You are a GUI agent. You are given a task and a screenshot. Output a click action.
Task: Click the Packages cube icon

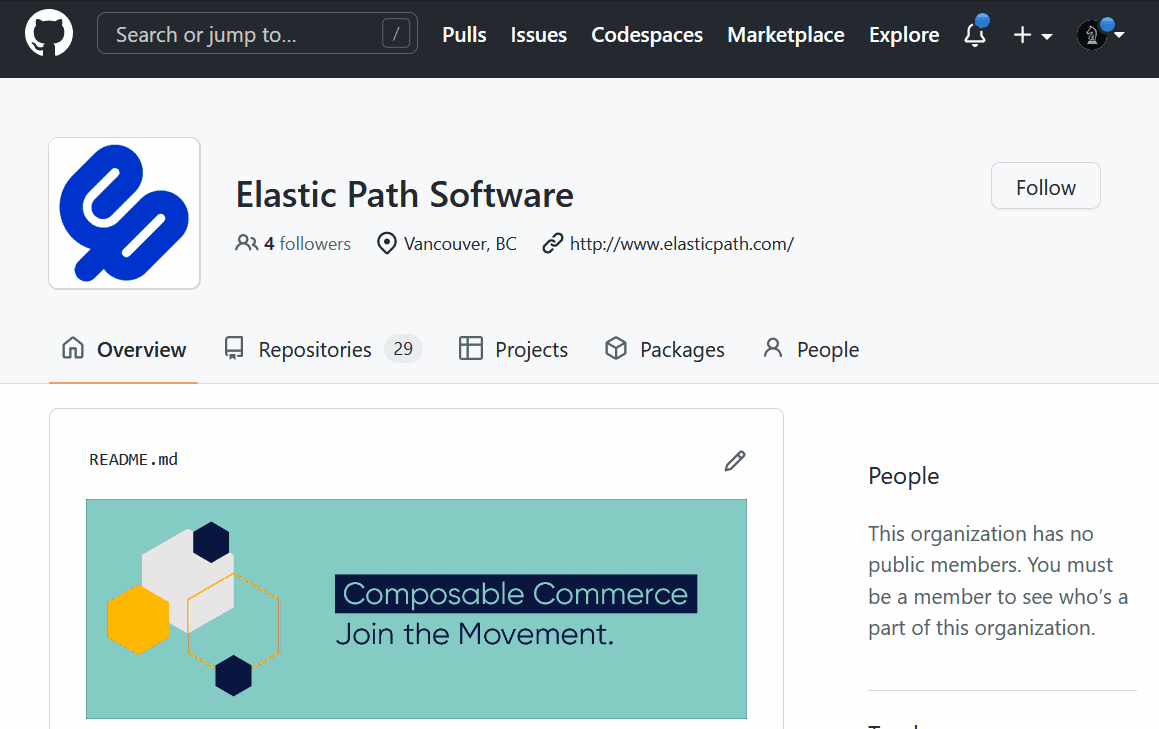(616, 348)
